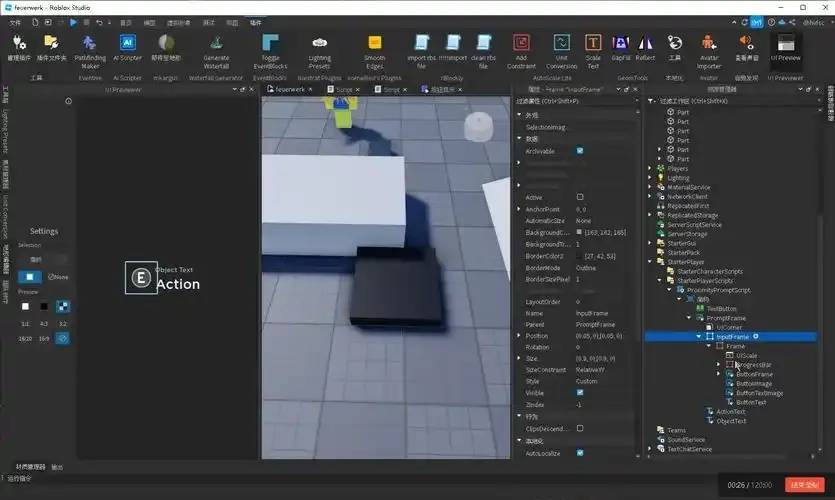Screen dimensions: 835x500
Task: Click the red button next to the timer
Action: coord(805,485)
